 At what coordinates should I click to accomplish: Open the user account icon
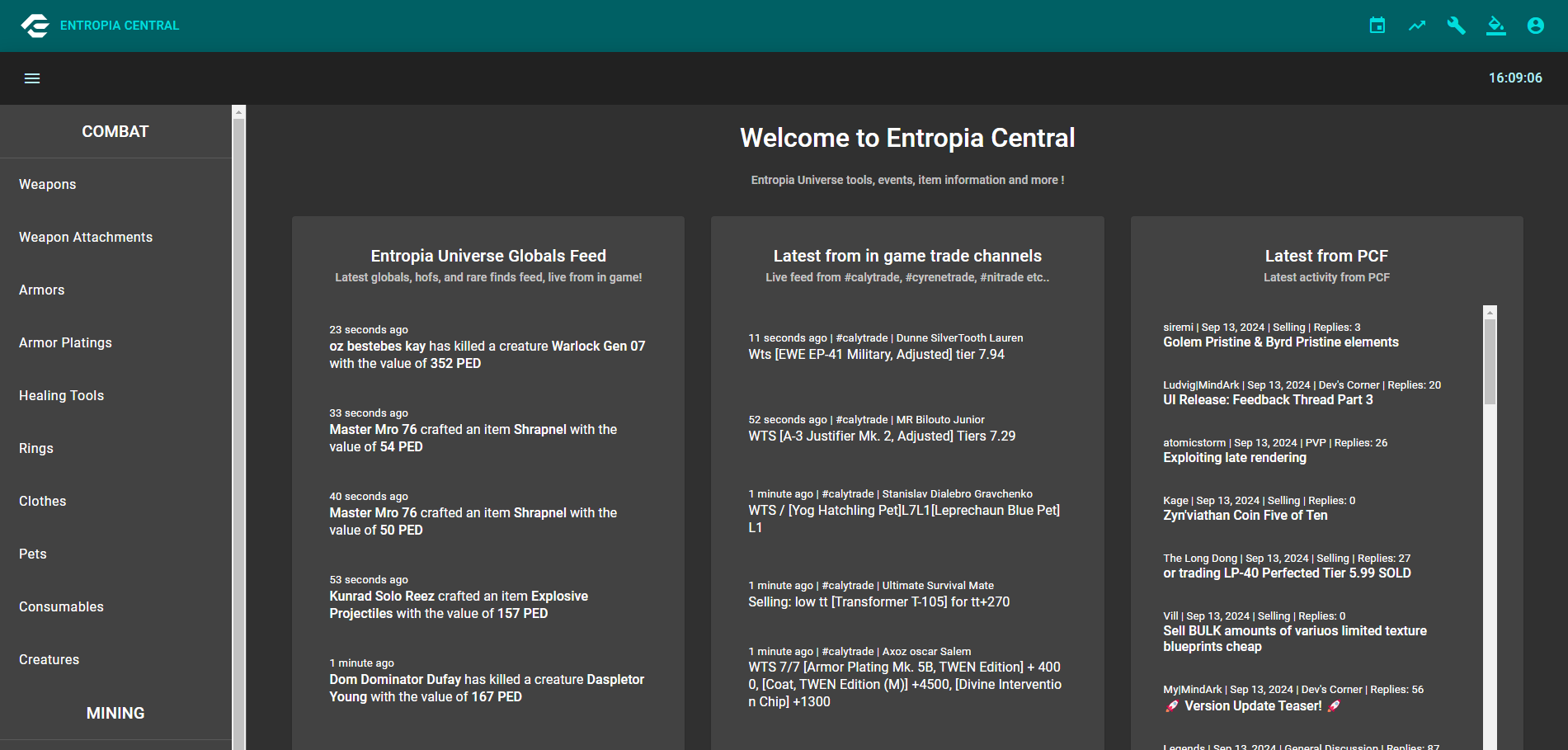click(1536, 26)
